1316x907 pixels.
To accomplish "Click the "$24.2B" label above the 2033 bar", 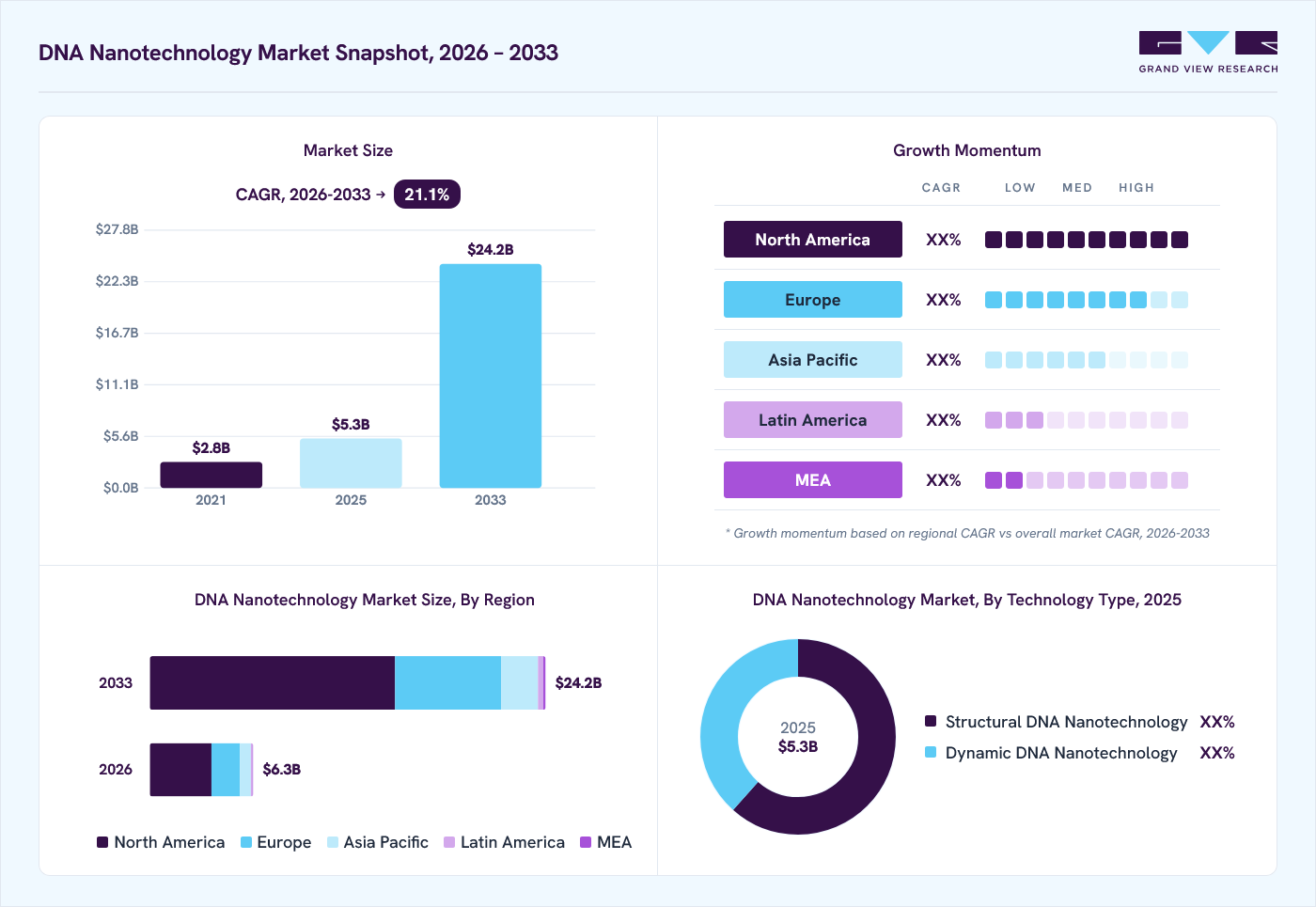I will click(491, 249).
